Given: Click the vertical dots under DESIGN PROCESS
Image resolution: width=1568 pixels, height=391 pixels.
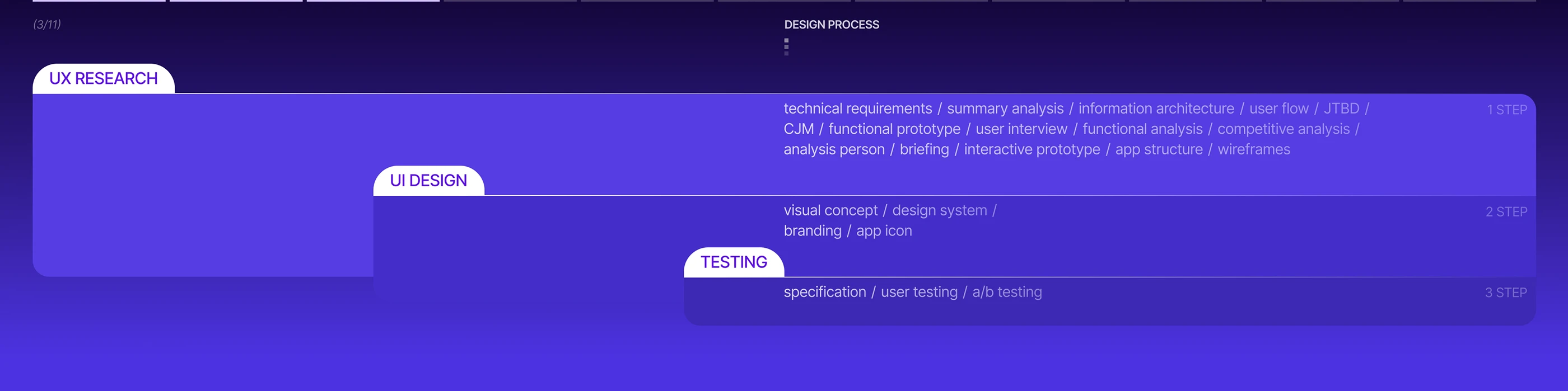Looking at the screenshot, I should coord(786,47).
